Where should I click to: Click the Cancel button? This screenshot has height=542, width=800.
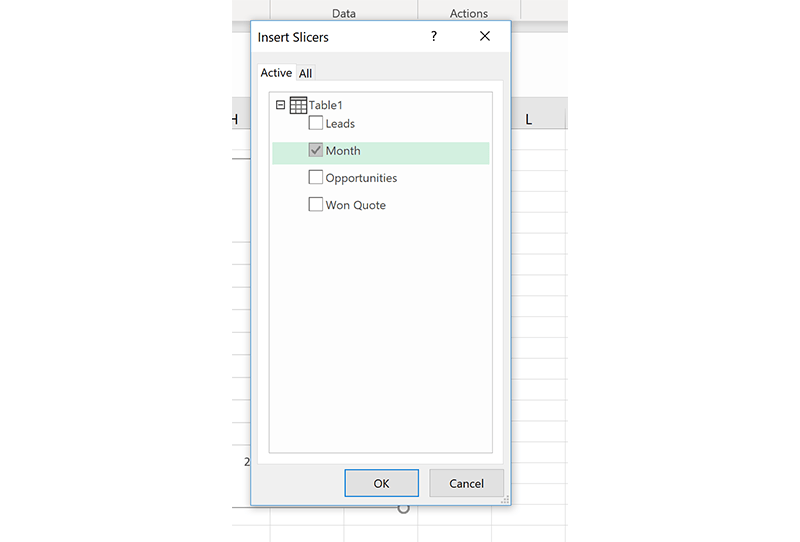tap(466, 483)
